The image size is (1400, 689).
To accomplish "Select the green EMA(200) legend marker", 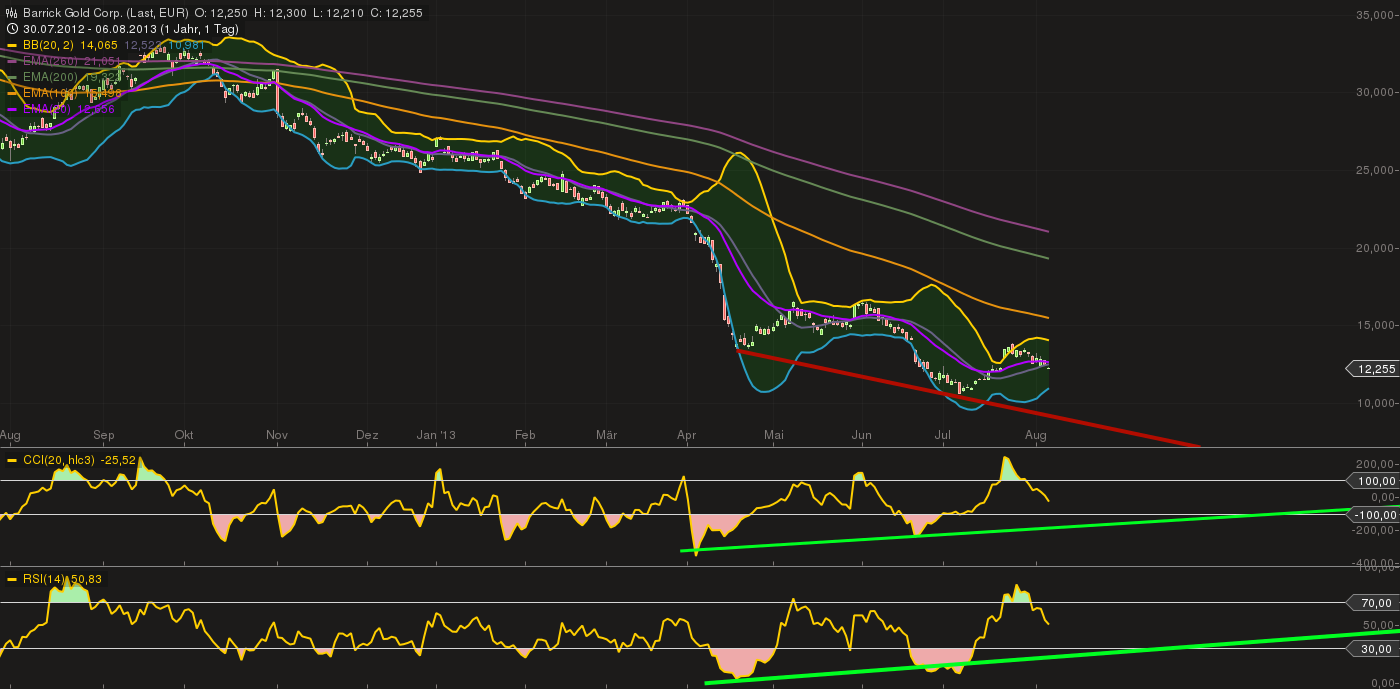I will (x=11, y=77).
